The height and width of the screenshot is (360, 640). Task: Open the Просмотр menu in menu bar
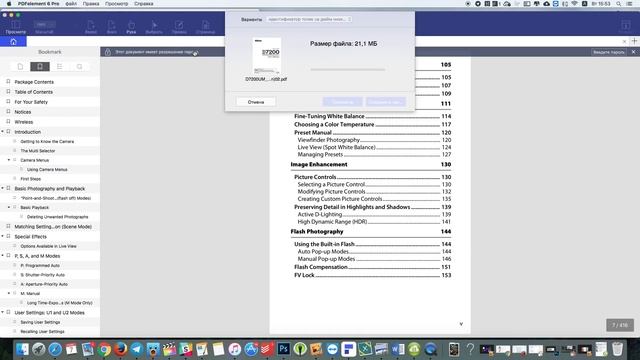pos(116,4)
